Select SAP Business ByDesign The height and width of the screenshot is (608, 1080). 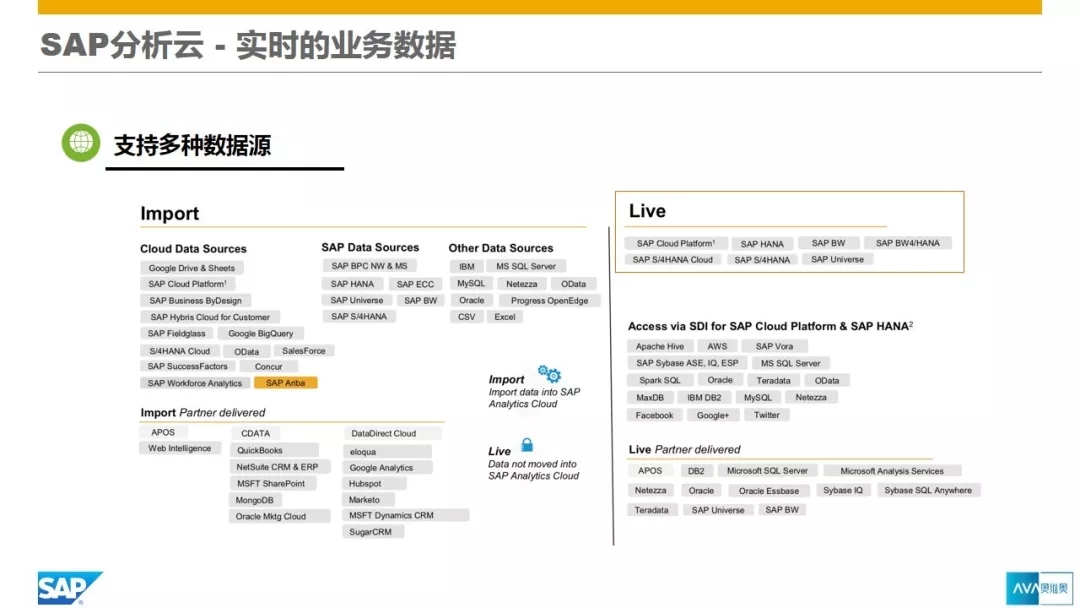(196, 300)
